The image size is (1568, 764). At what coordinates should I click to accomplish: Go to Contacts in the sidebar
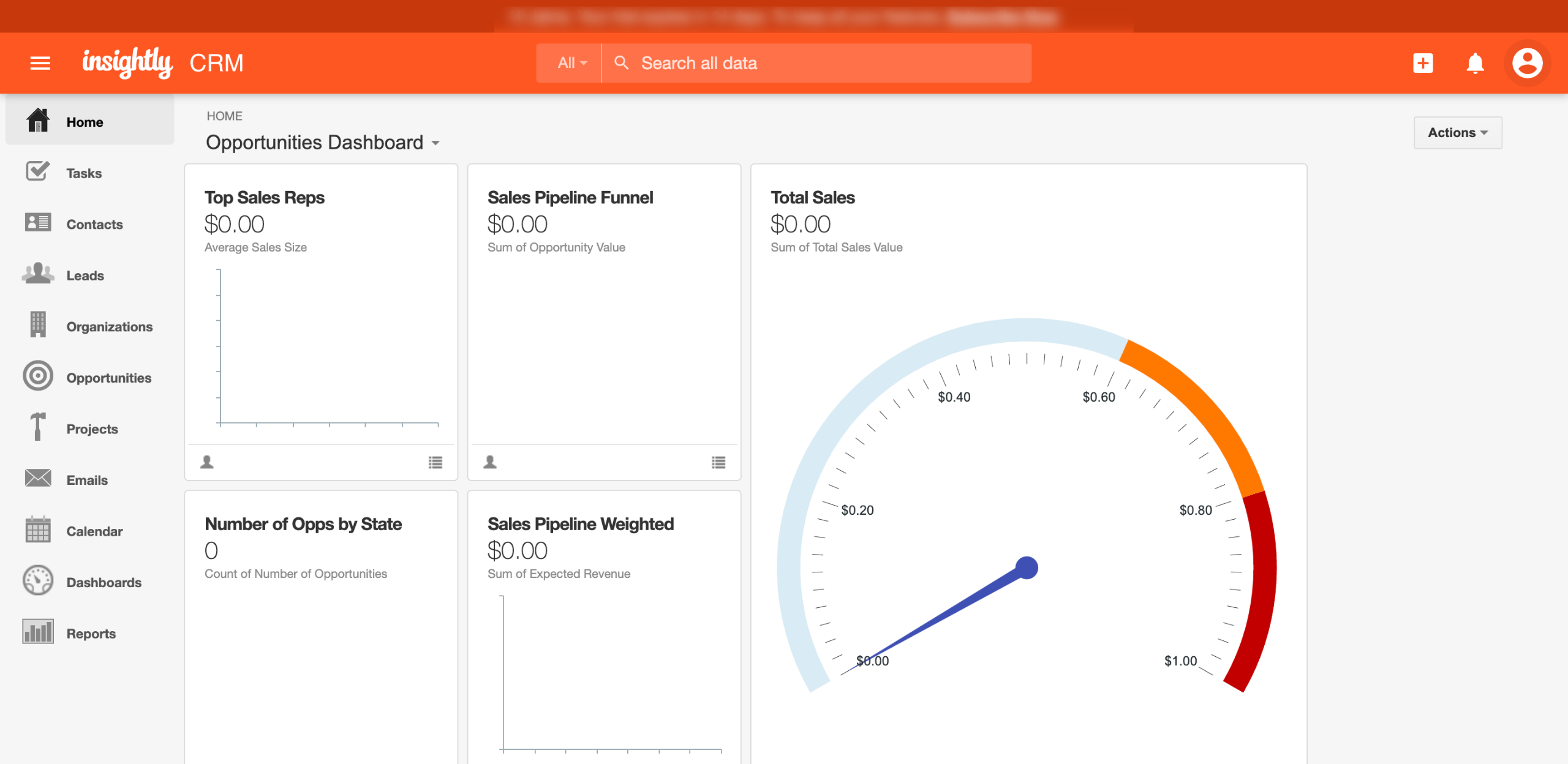tap(94, 225)
